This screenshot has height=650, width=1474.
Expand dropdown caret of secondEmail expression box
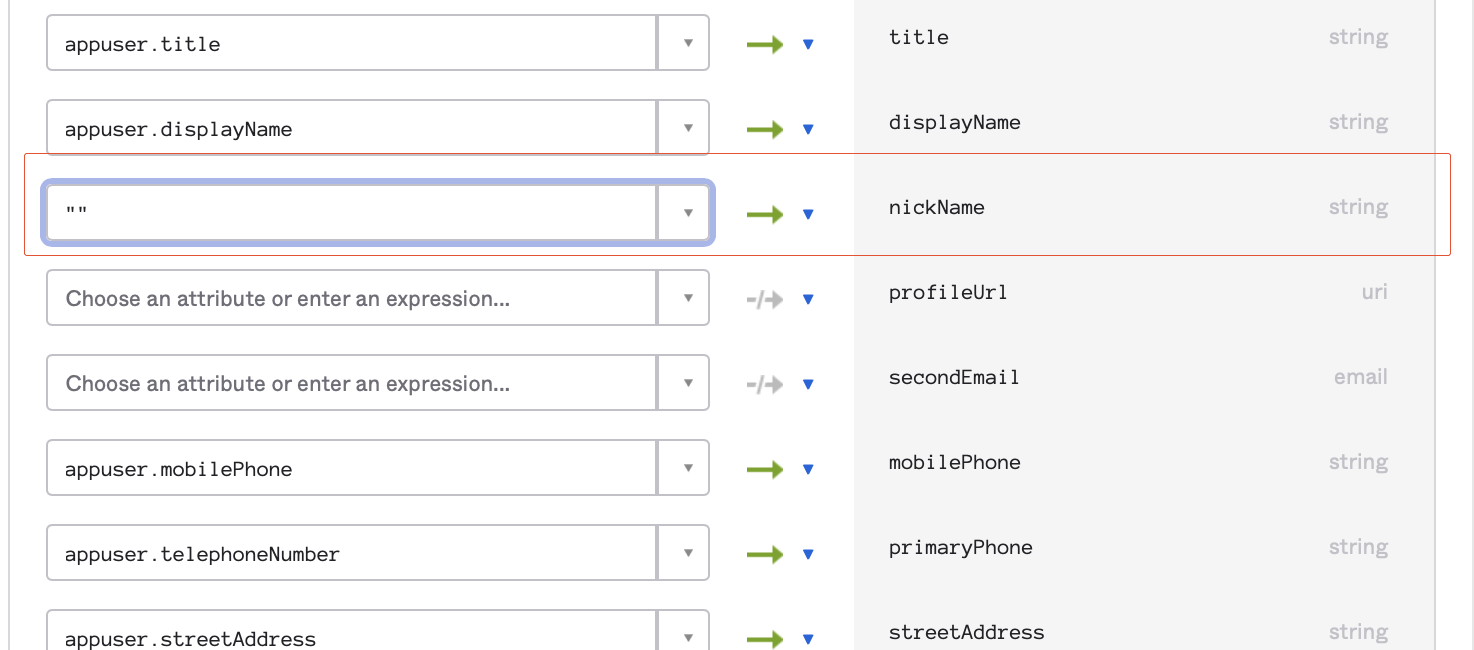tap(687, 384)
